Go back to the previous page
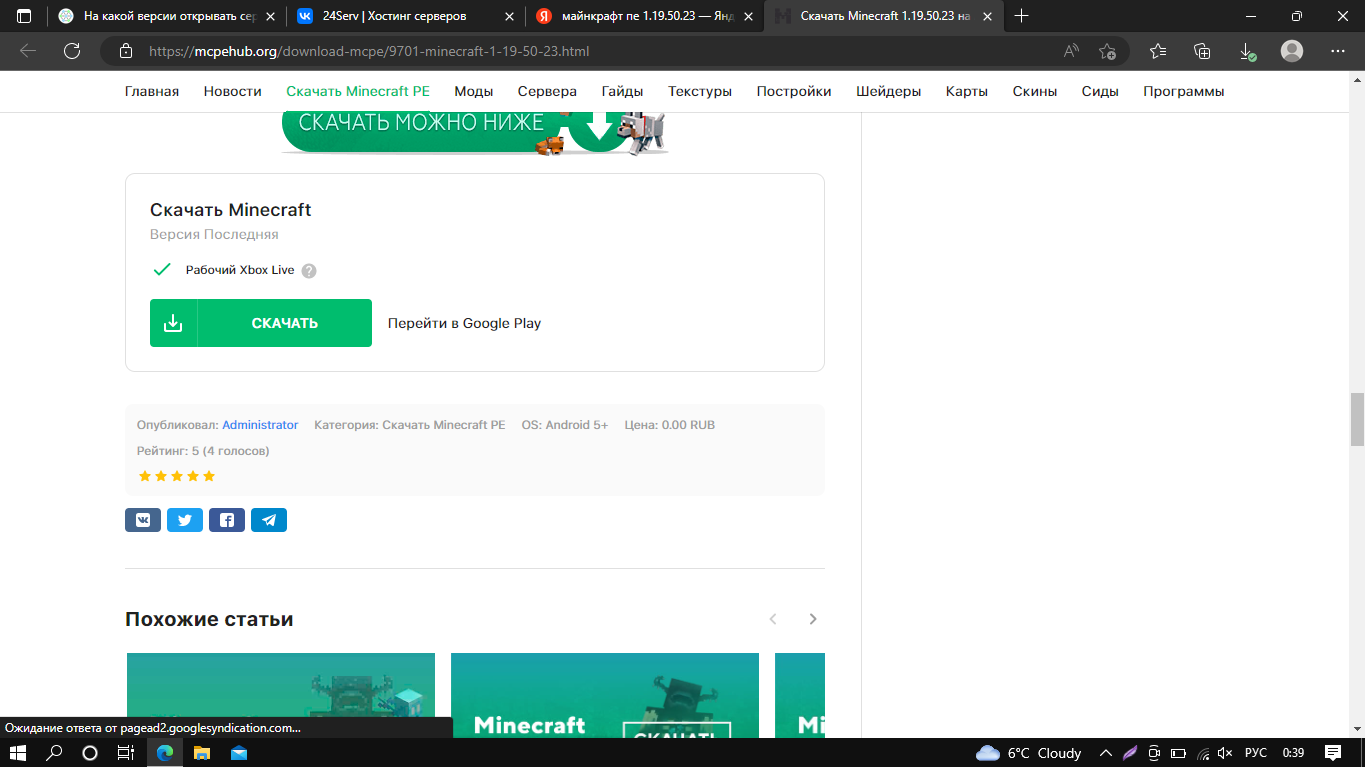Viewport: 1365px width, 767px height. point(28,51)
